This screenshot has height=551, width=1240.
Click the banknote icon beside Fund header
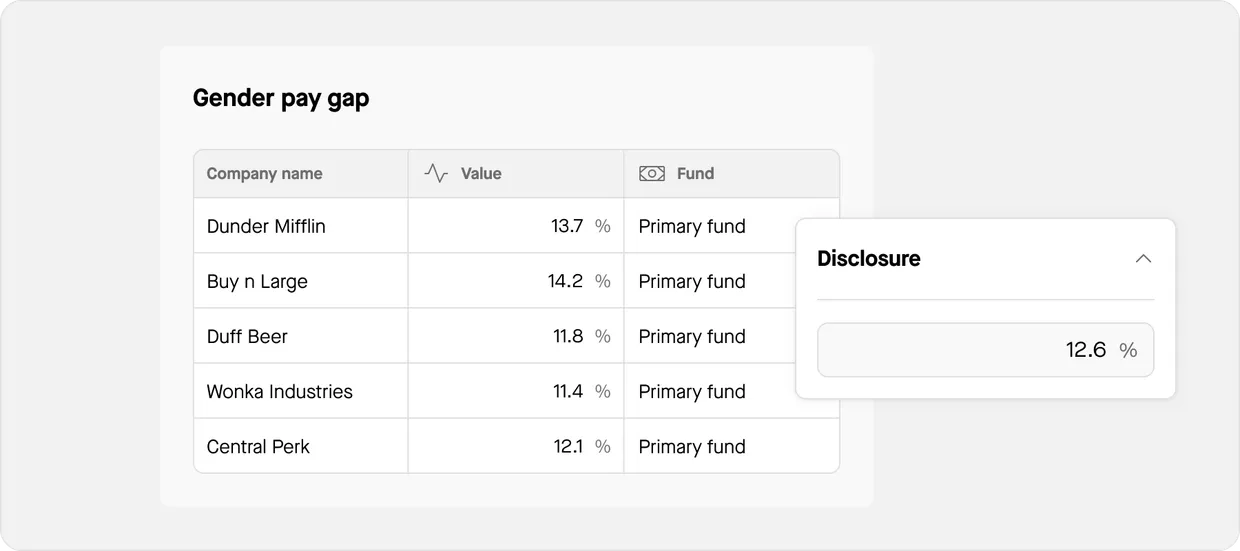[652, 173]
